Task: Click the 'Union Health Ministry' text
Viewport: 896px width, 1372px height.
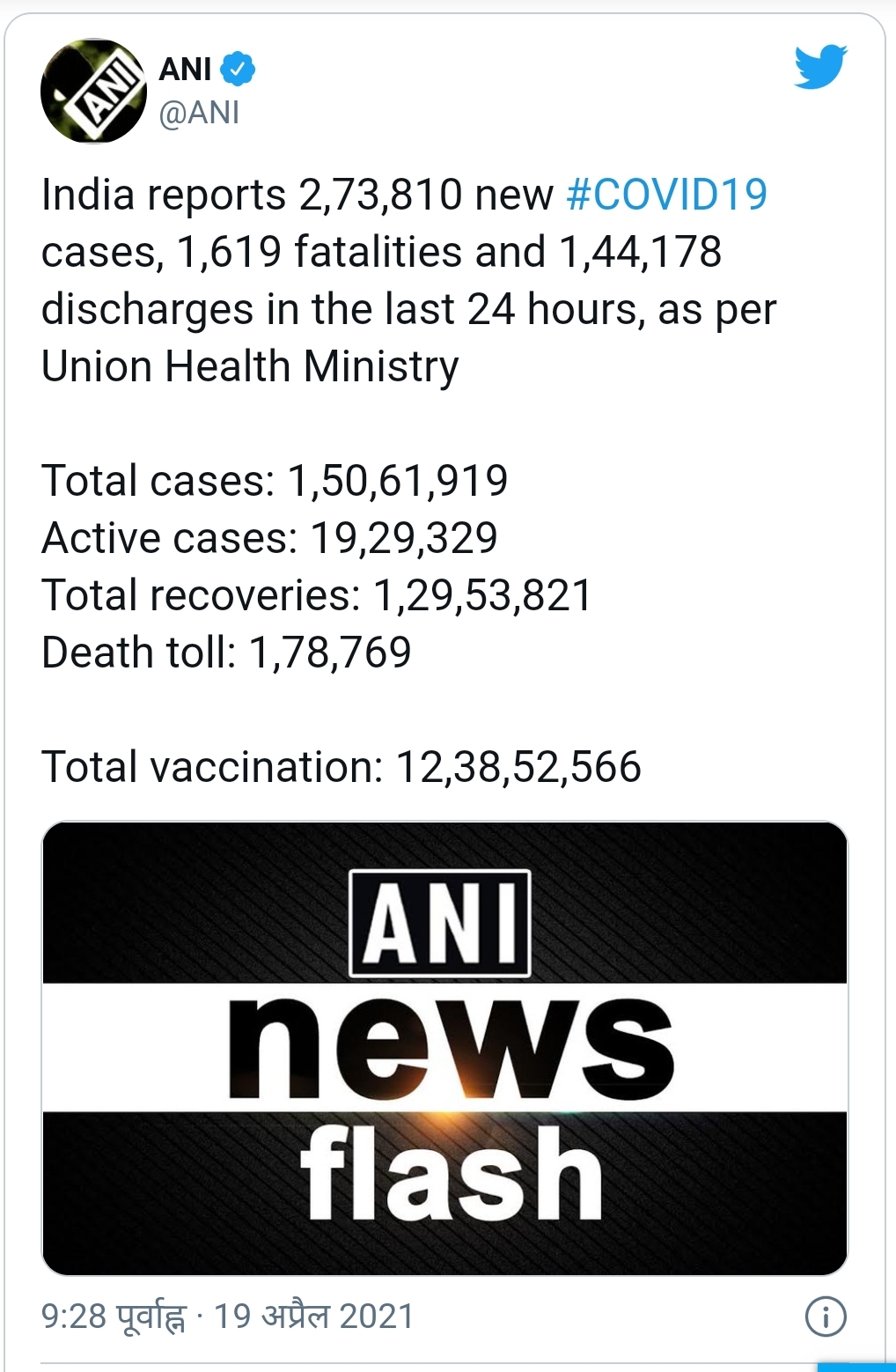Action: point(250,366)
